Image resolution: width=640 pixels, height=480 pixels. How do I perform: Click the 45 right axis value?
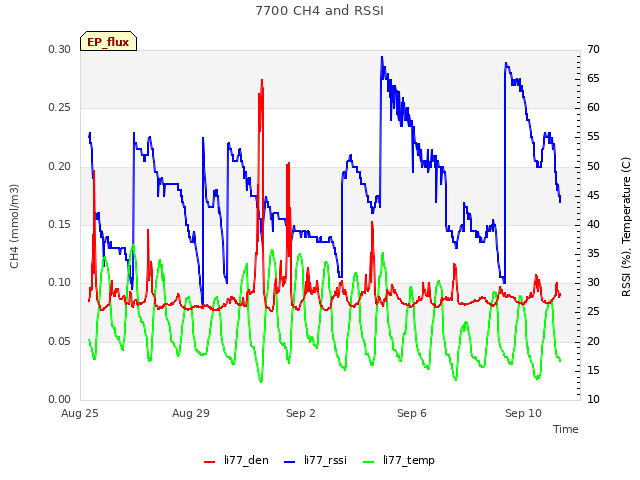tap(593, 196)
